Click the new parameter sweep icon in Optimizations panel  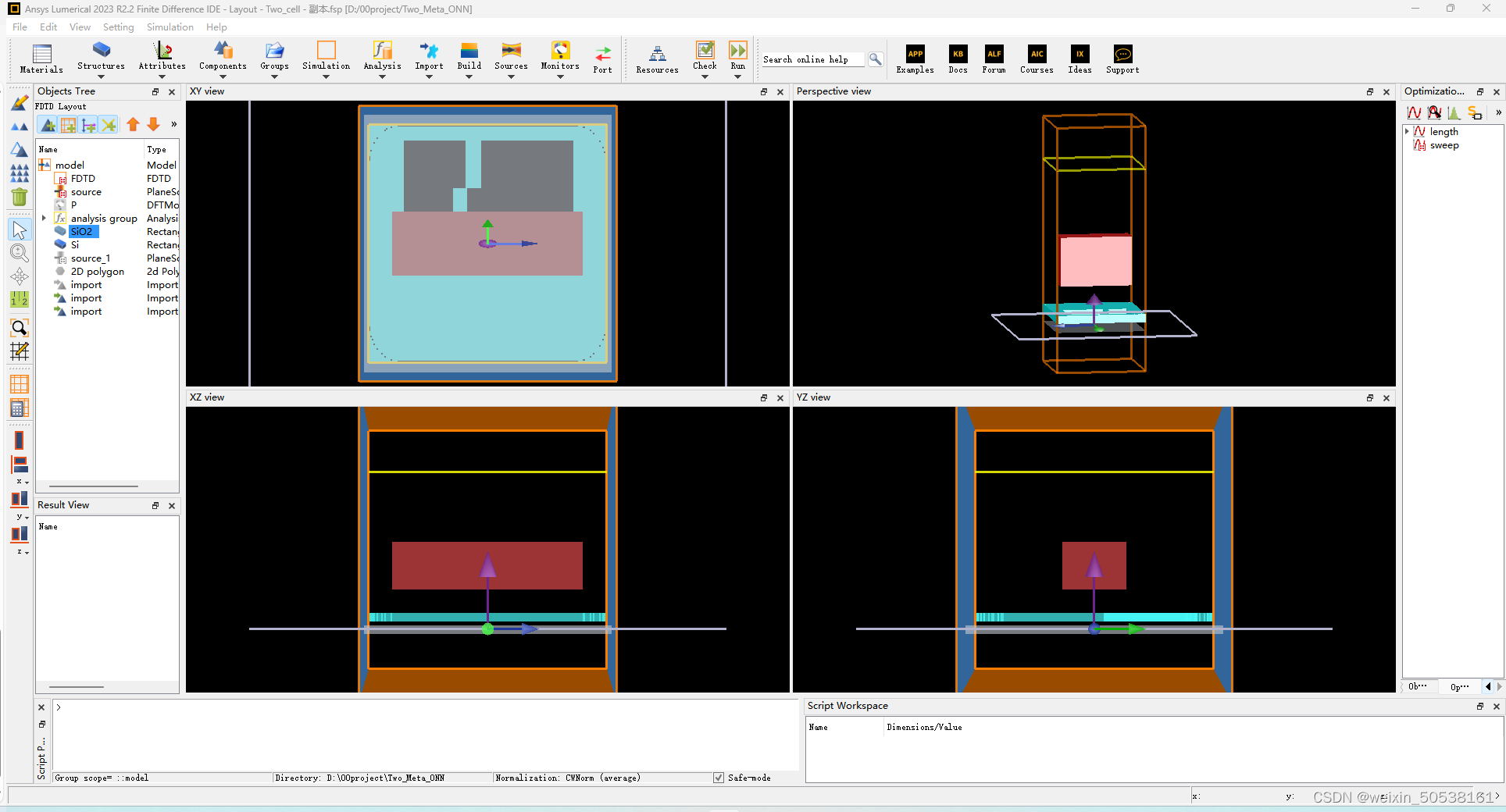tap(1415, 112)
